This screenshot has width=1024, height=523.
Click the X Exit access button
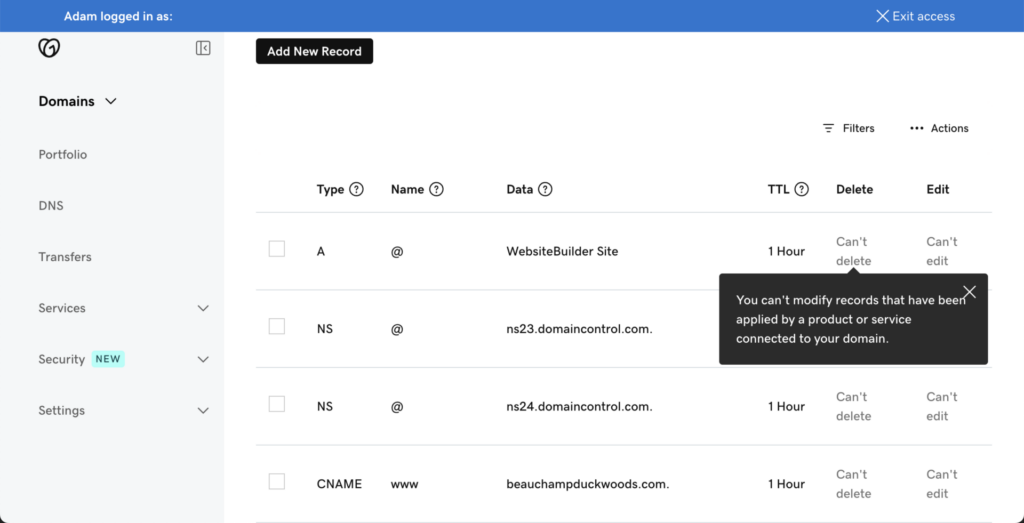(916, 16)
